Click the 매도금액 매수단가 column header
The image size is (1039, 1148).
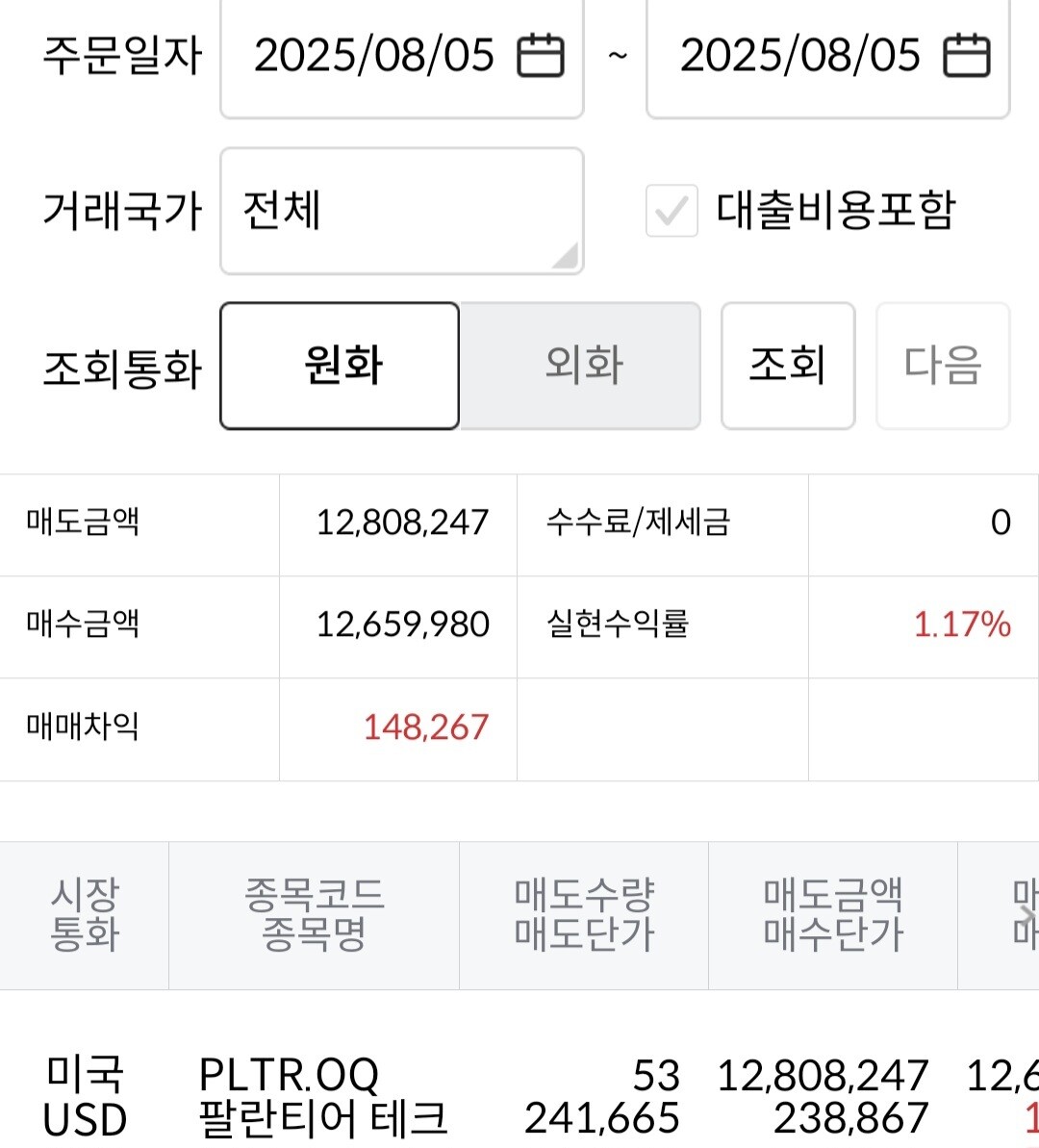(x=833, y=915)
